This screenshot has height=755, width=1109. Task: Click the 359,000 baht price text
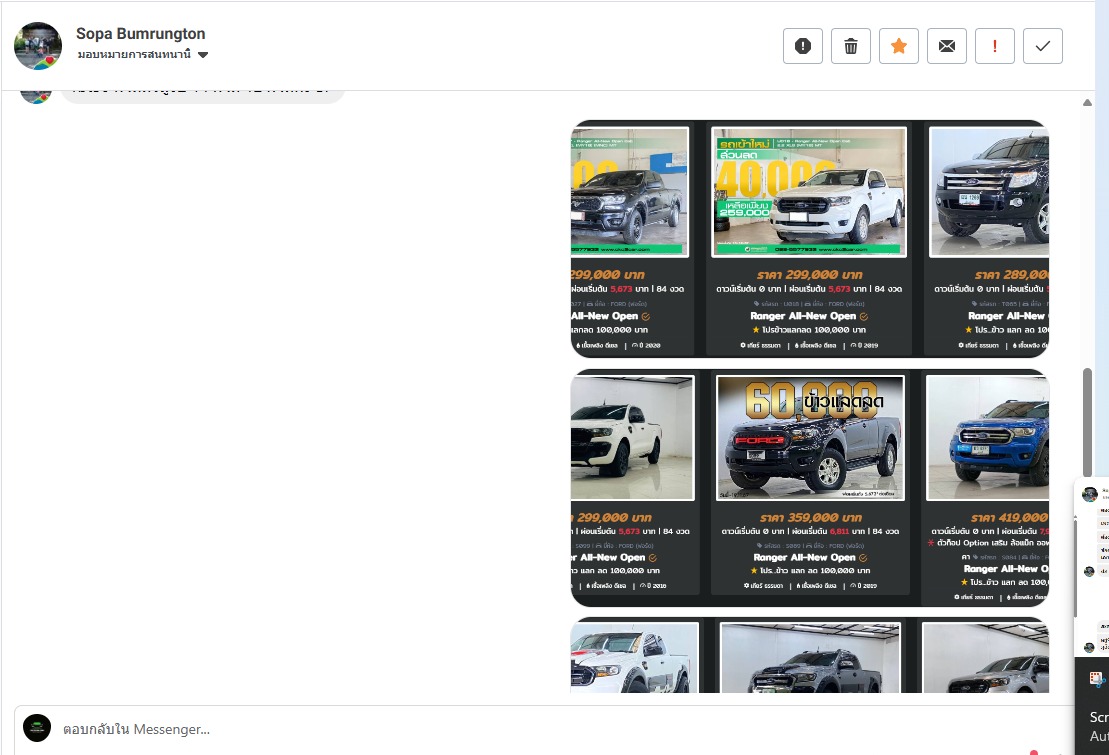pos(811,518)
